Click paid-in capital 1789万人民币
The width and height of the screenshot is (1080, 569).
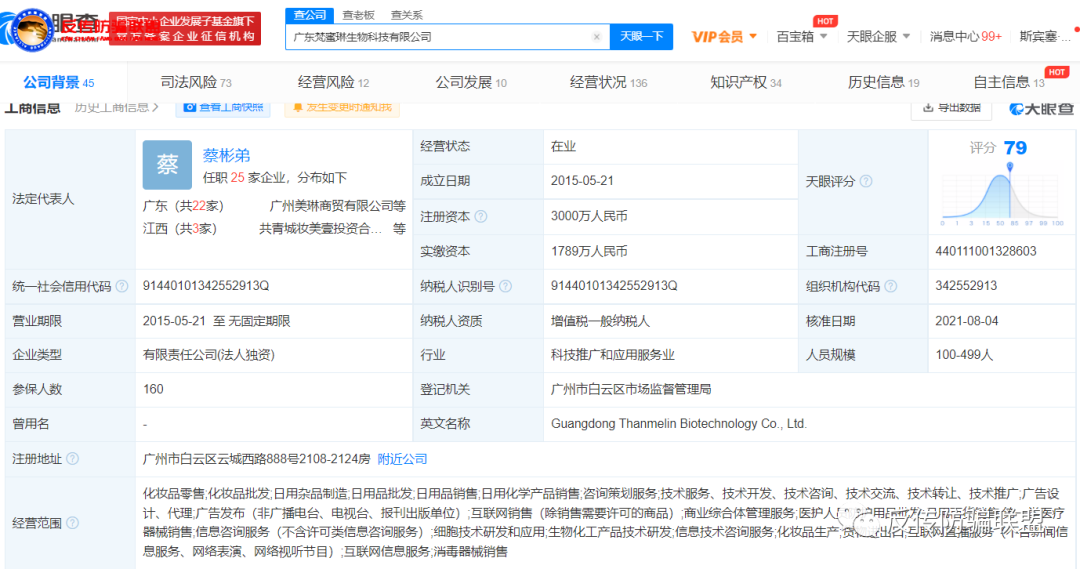(589, 251)
